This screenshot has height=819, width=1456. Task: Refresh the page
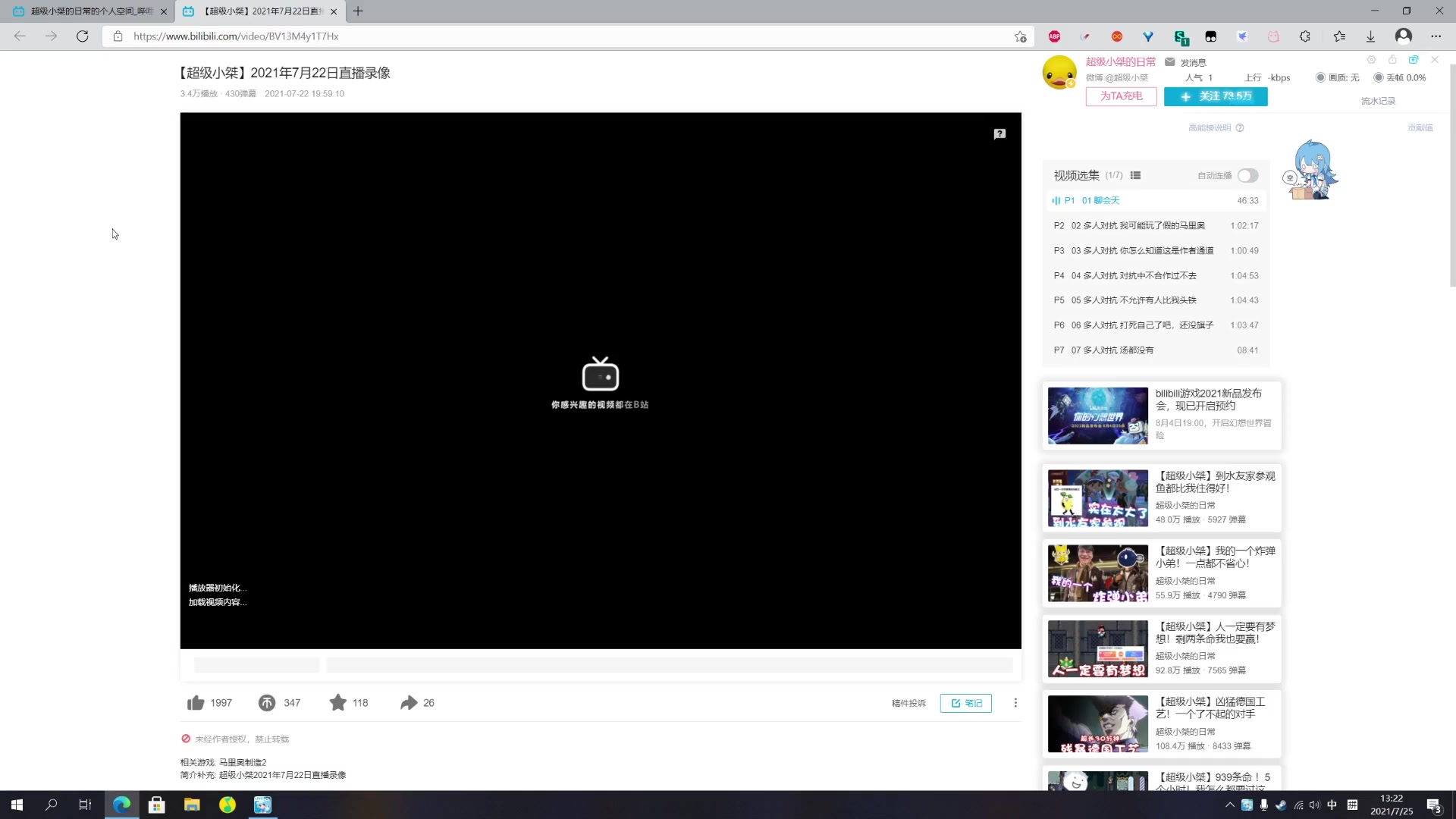pyautogui.click(x=83, y=36)
